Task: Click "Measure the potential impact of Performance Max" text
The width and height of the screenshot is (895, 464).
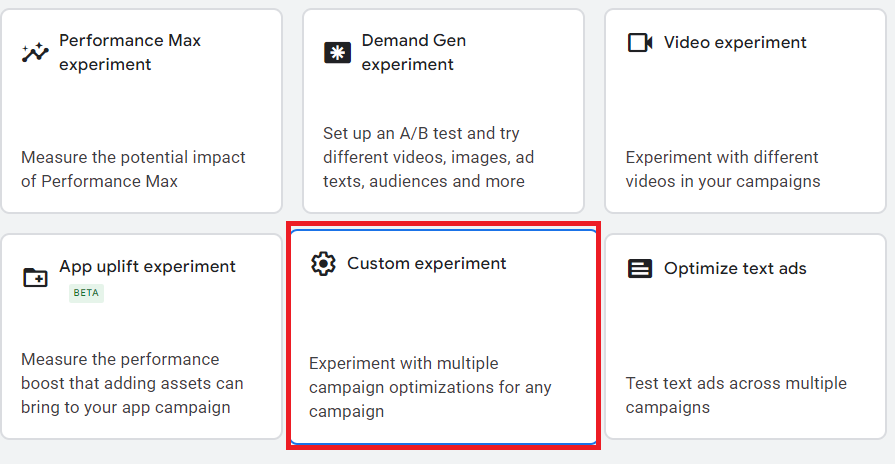Action: (x=133, y=169)
